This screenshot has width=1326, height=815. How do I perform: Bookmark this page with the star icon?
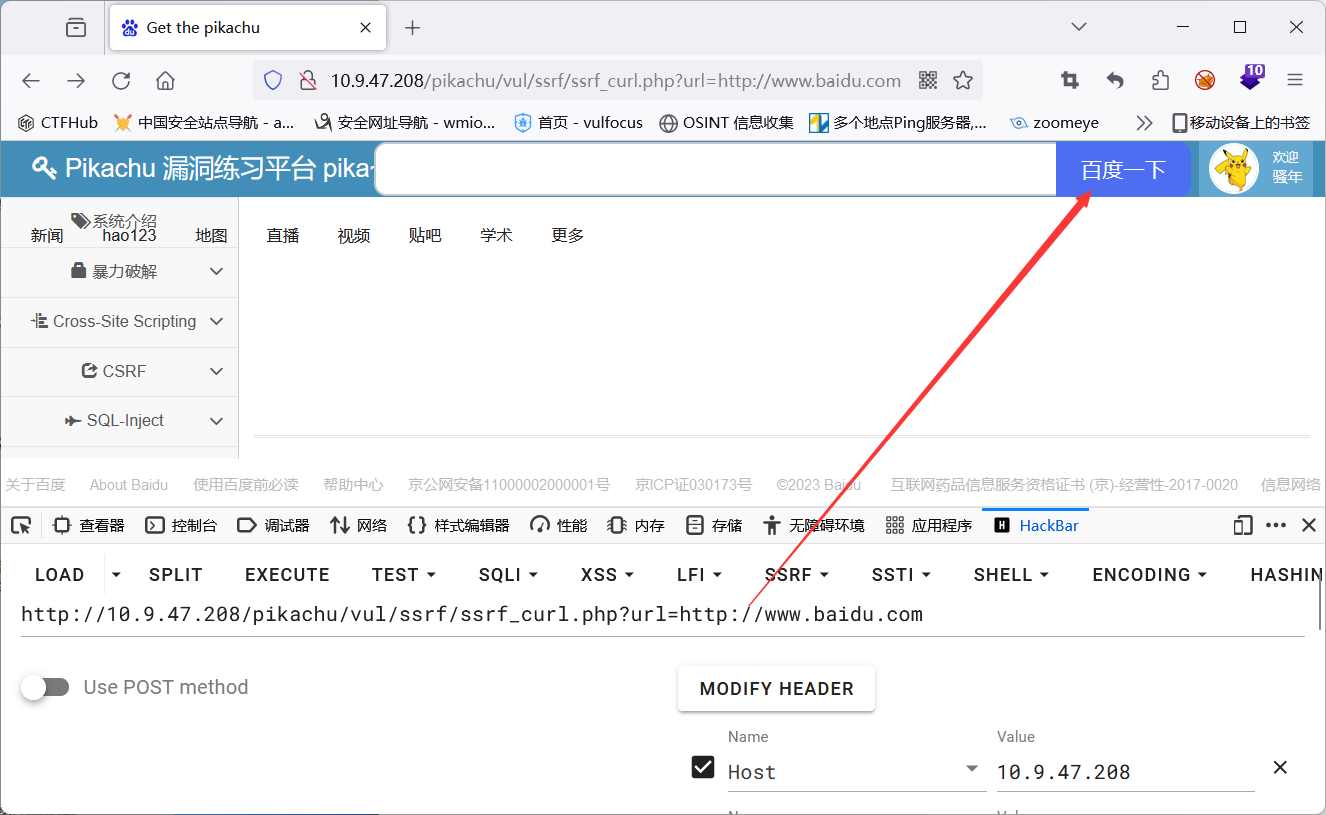(x=962, y=80)
